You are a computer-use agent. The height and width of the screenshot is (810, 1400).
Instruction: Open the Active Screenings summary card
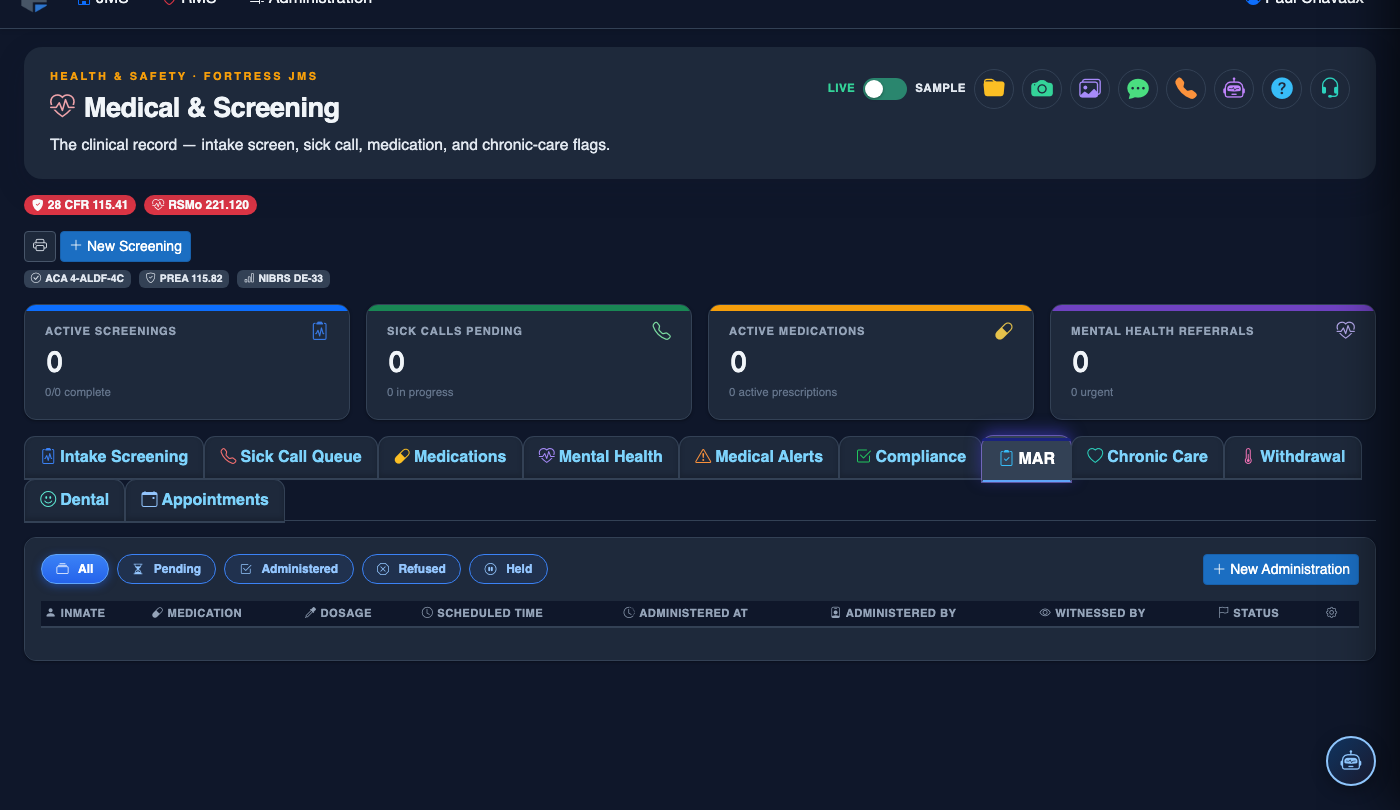(x=187, y=362)
